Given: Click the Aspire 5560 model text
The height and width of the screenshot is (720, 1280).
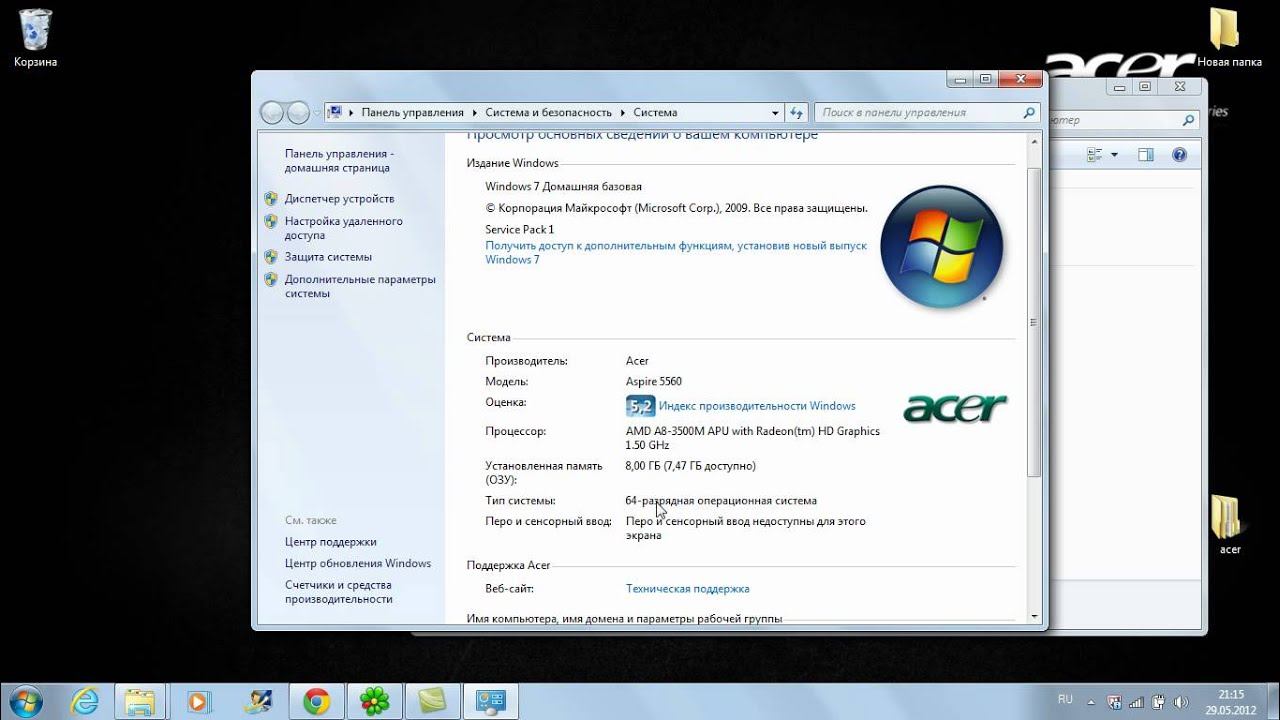Looking at the screenshot, I should (654, 382).
